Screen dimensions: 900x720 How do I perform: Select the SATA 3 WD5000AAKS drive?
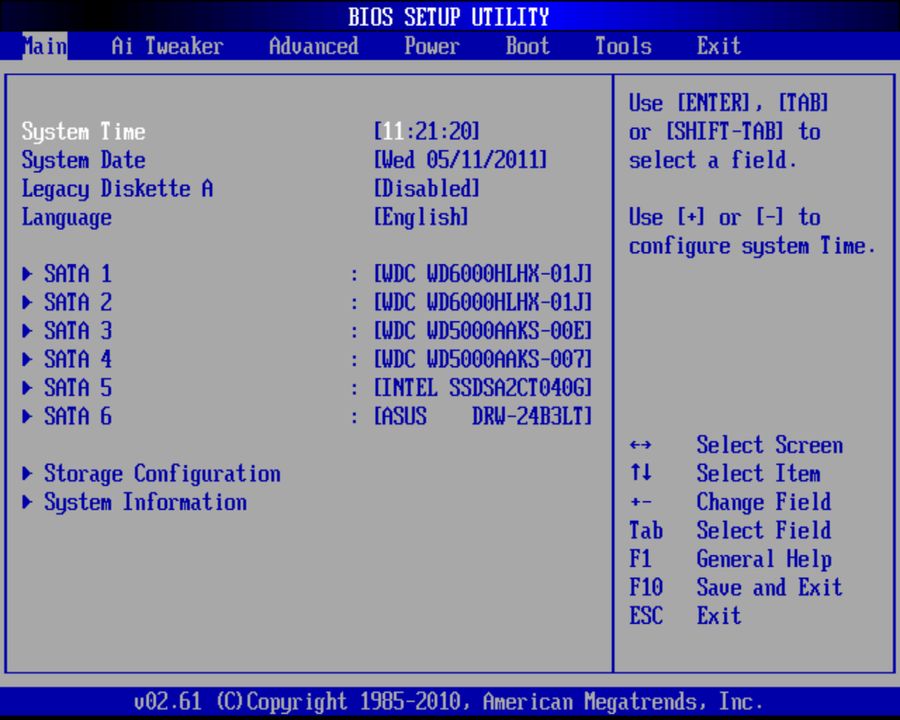click(77, 330)
